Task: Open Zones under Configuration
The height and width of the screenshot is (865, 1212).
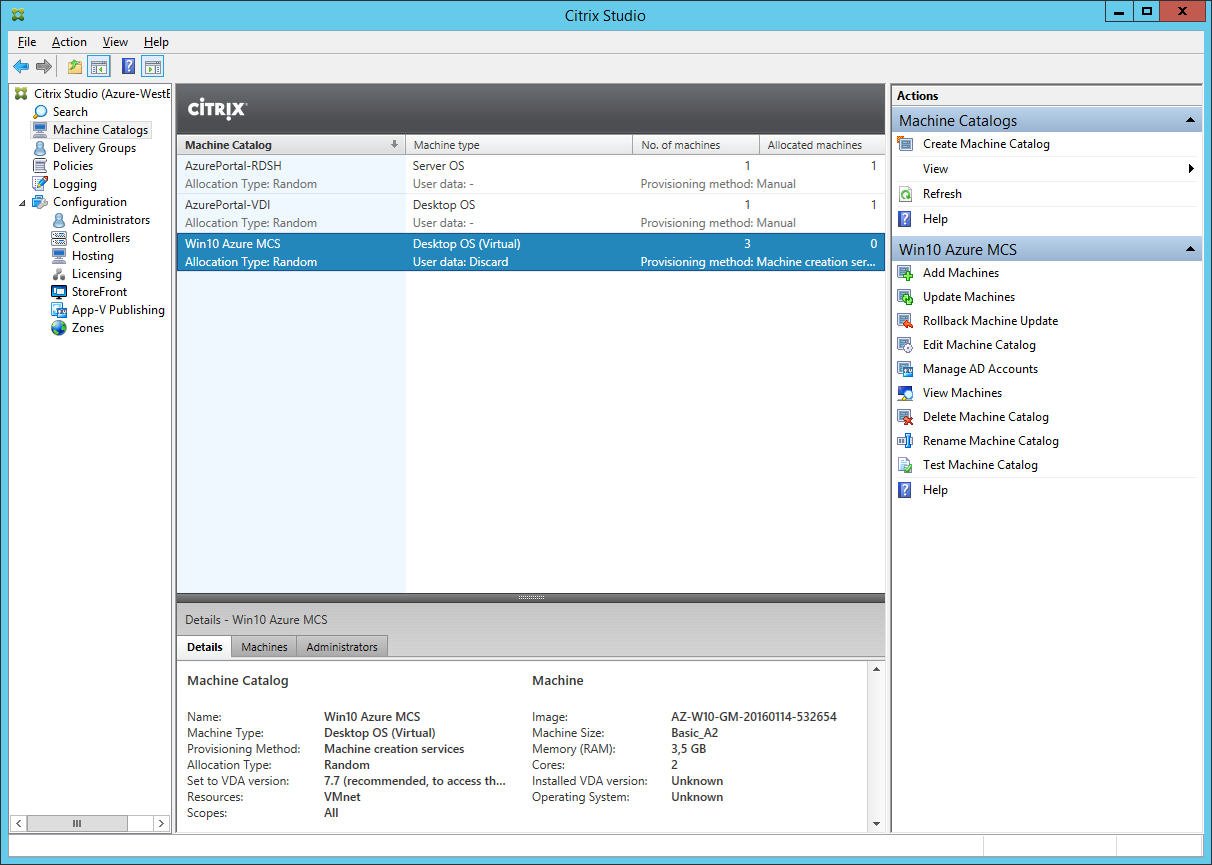Action: click(88, 328)
